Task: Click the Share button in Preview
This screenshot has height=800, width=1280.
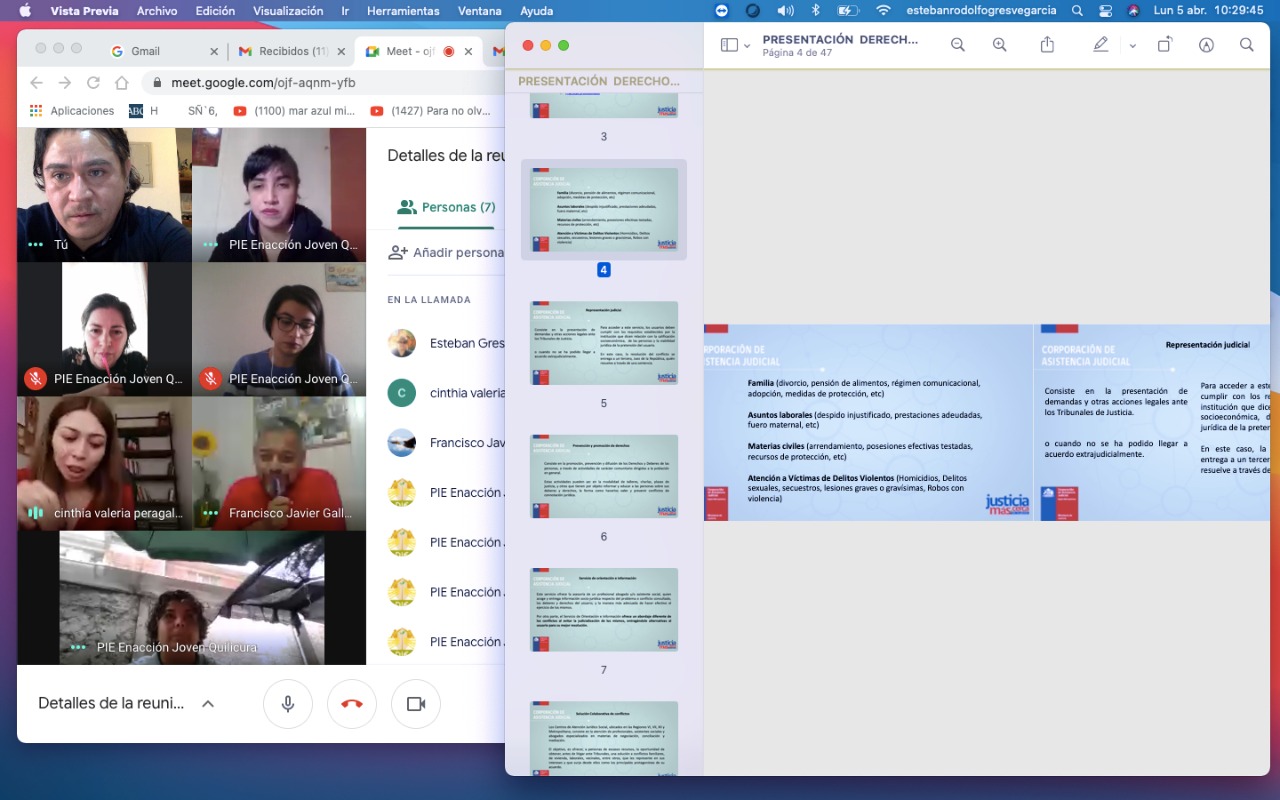Action: coord(1048,45)
